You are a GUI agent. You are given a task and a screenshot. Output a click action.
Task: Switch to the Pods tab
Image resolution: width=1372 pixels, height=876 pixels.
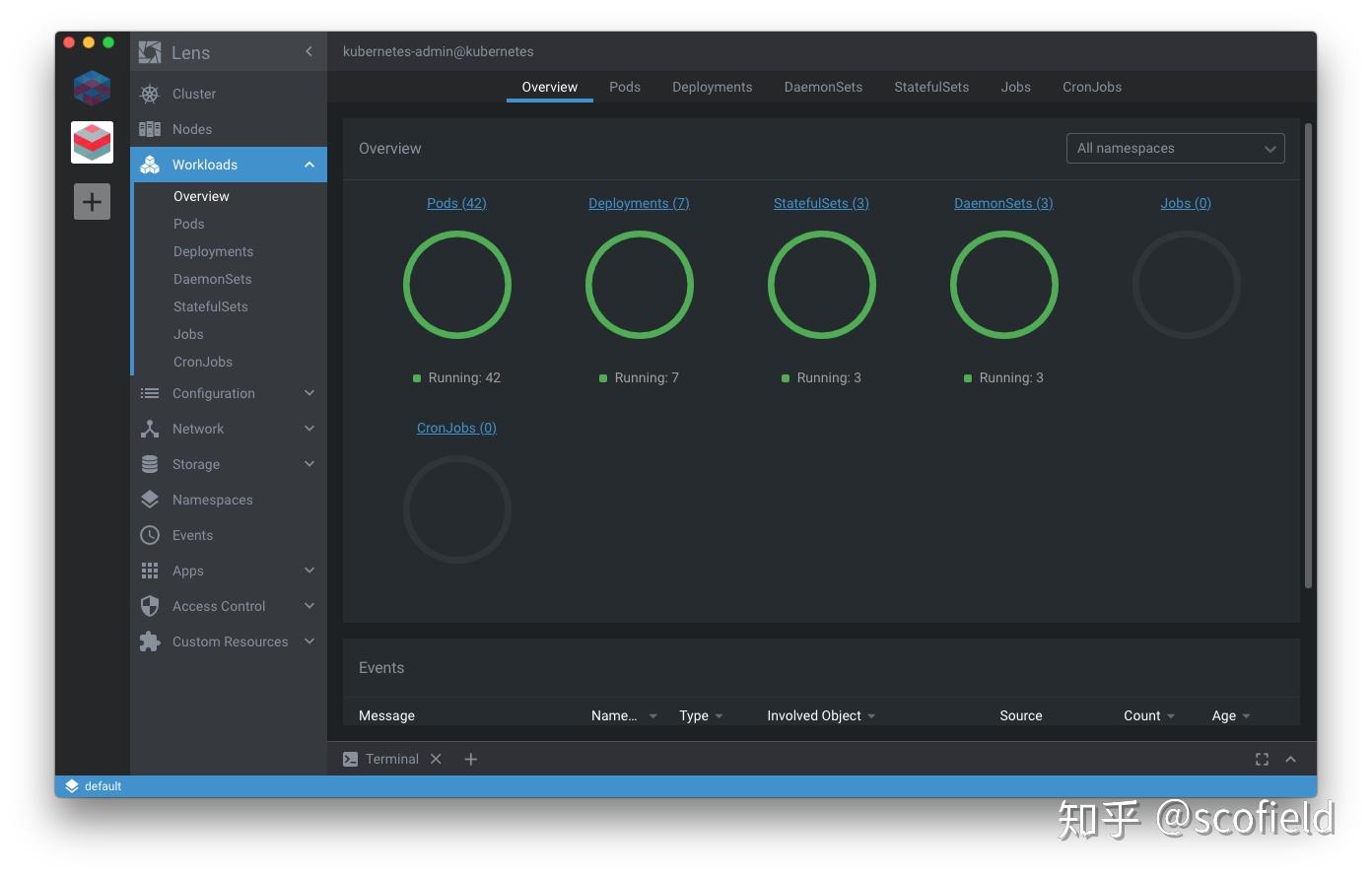pyautogui.click(x=625, y=87)
